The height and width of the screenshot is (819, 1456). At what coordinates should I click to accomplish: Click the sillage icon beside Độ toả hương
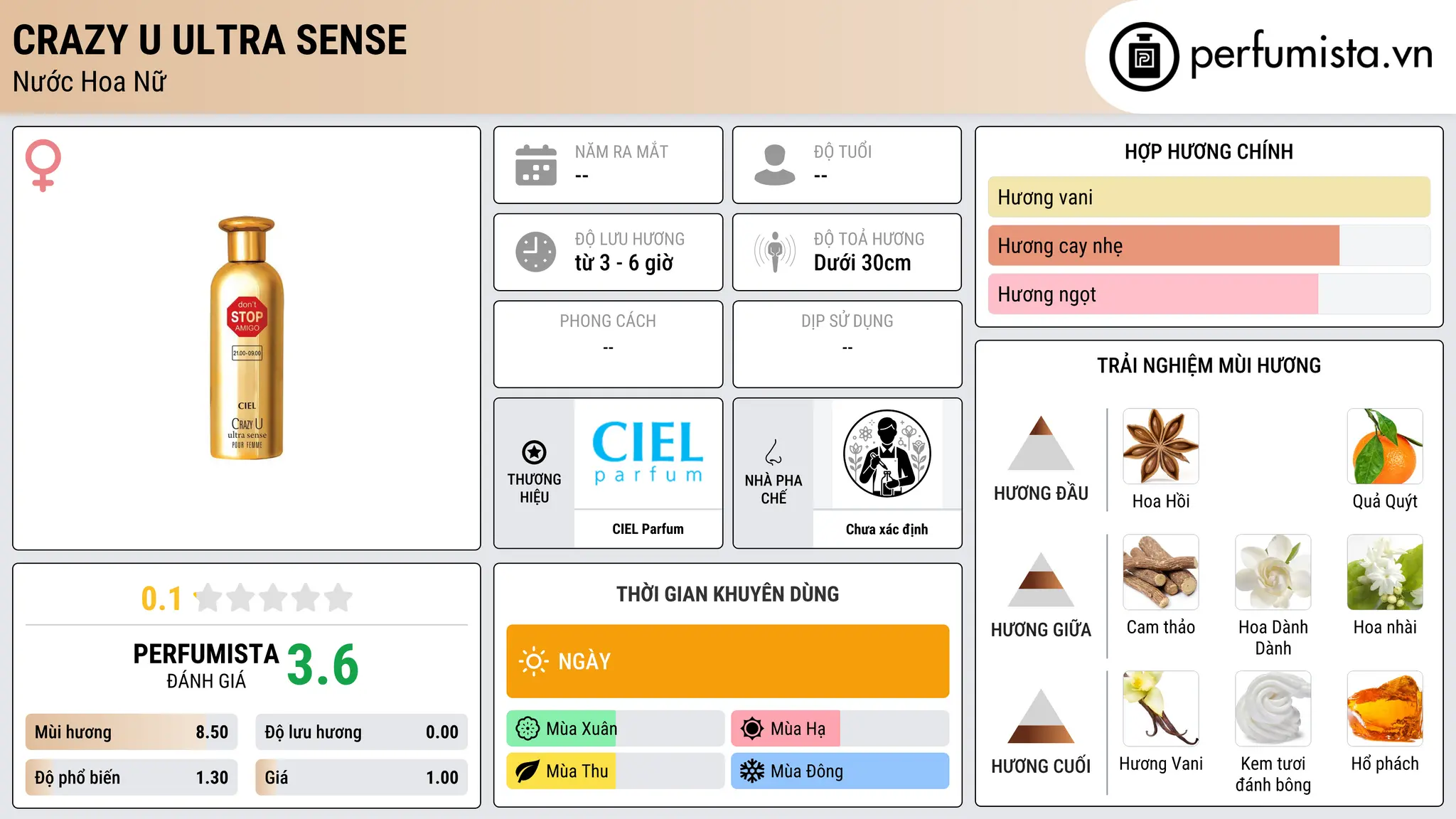[x=775, y=252]
